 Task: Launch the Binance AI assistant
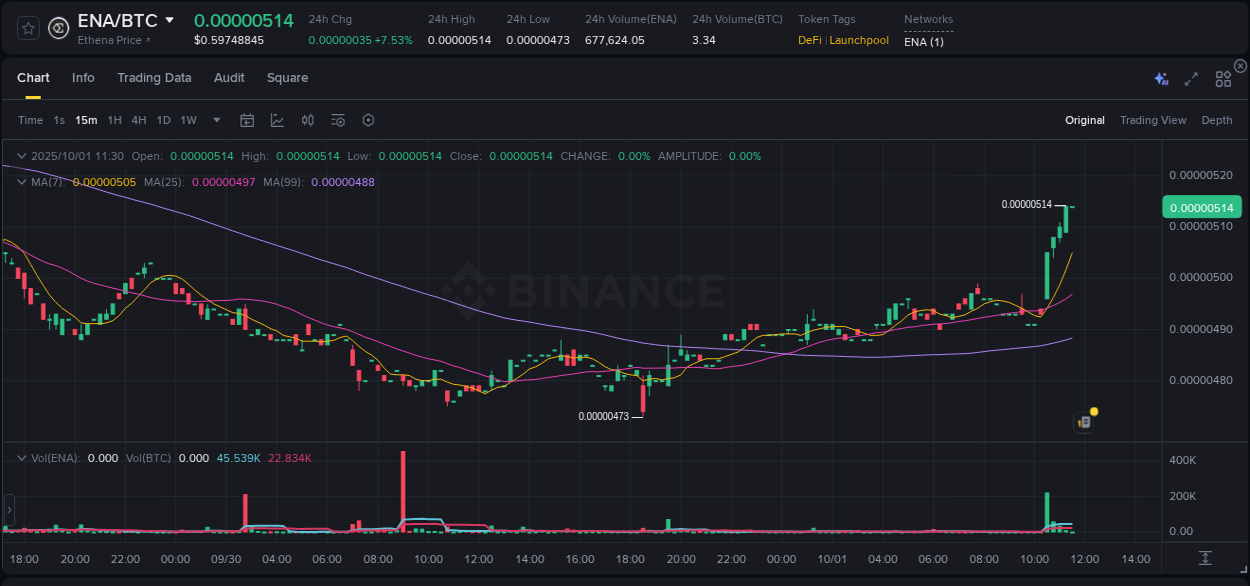pos(1160,77)
